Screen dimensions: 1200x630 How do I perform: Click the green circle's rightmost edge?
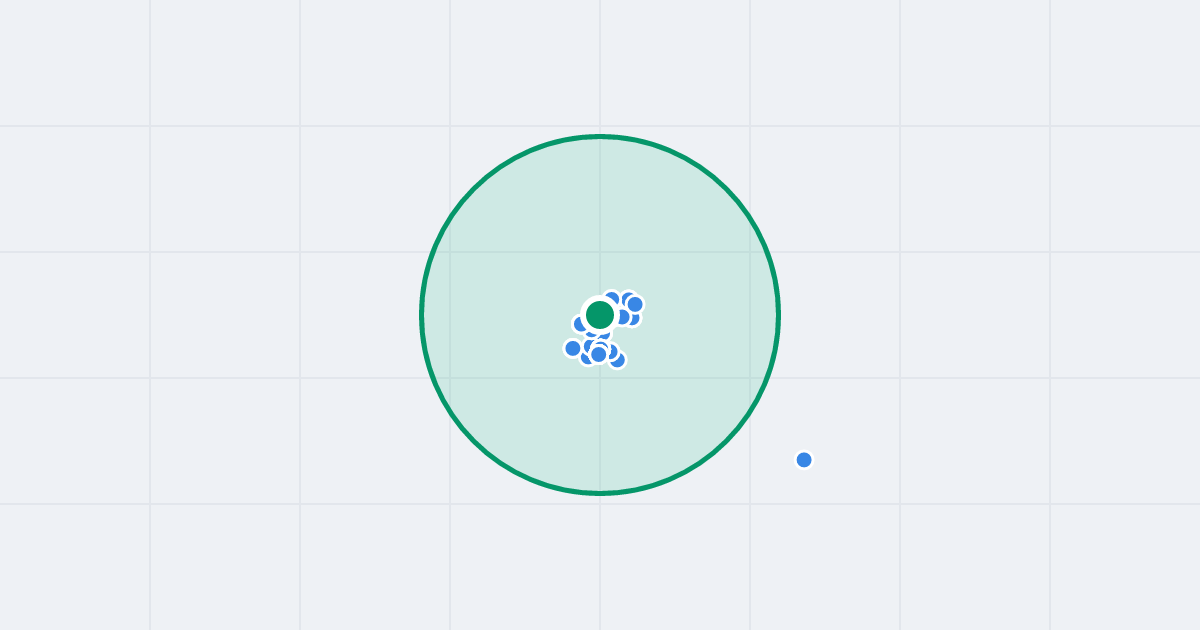click(778, 315)
